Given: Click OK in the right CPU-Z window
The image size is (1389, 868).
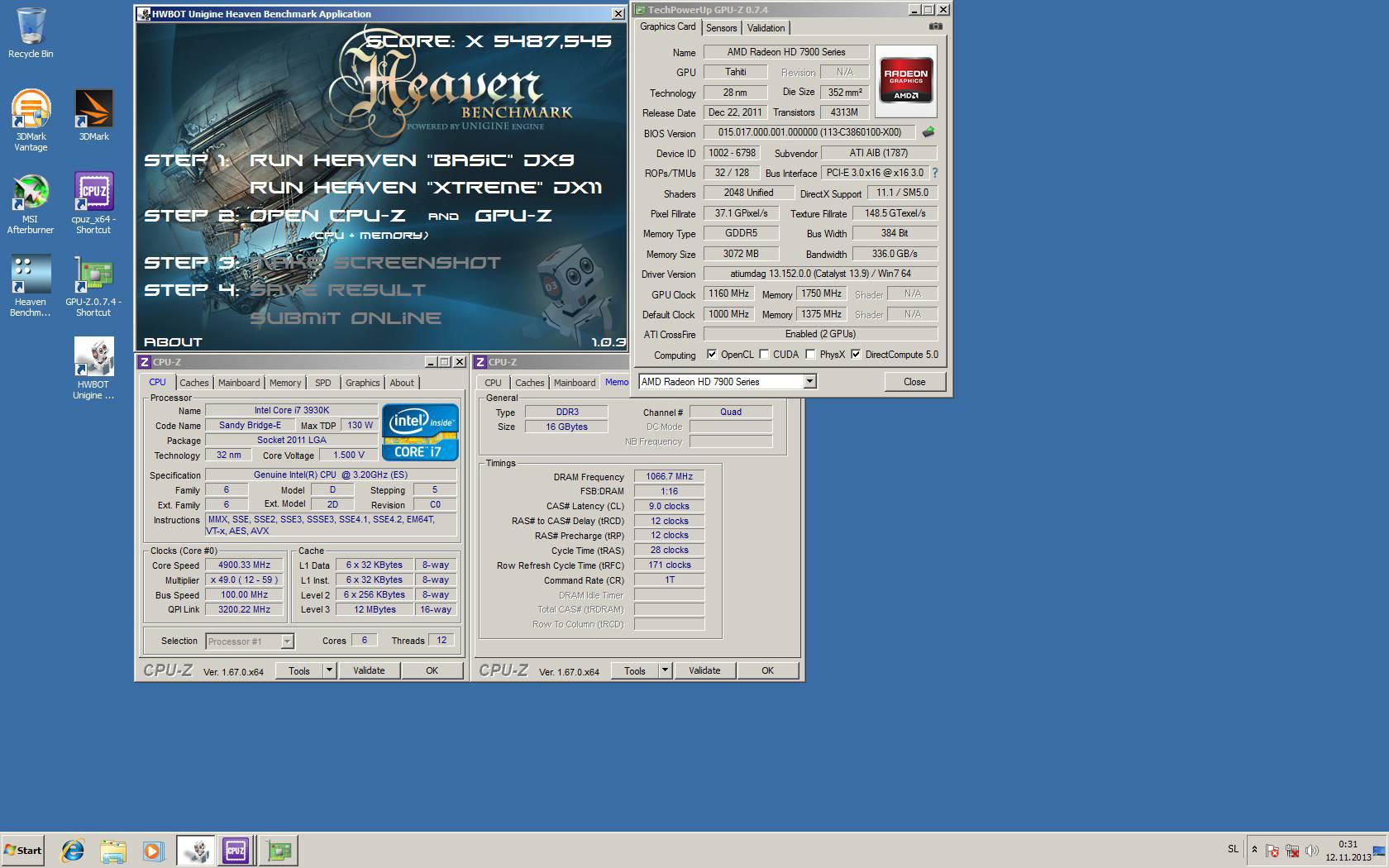Looking at the screenshot, I should [x=767, y=670].
